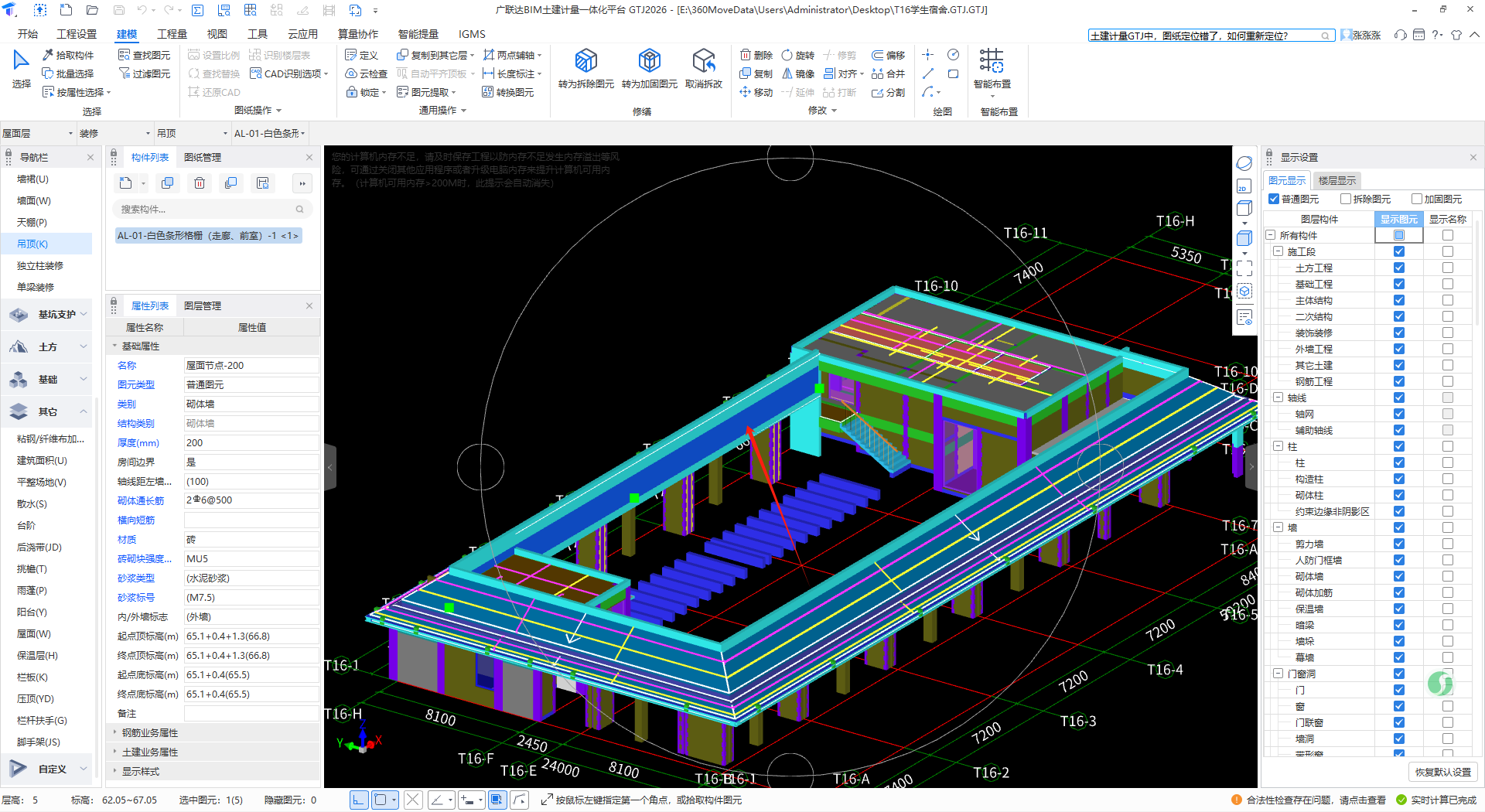
Task: Click the 厚度(mm) value field 200
Action: tap(251, 442)
